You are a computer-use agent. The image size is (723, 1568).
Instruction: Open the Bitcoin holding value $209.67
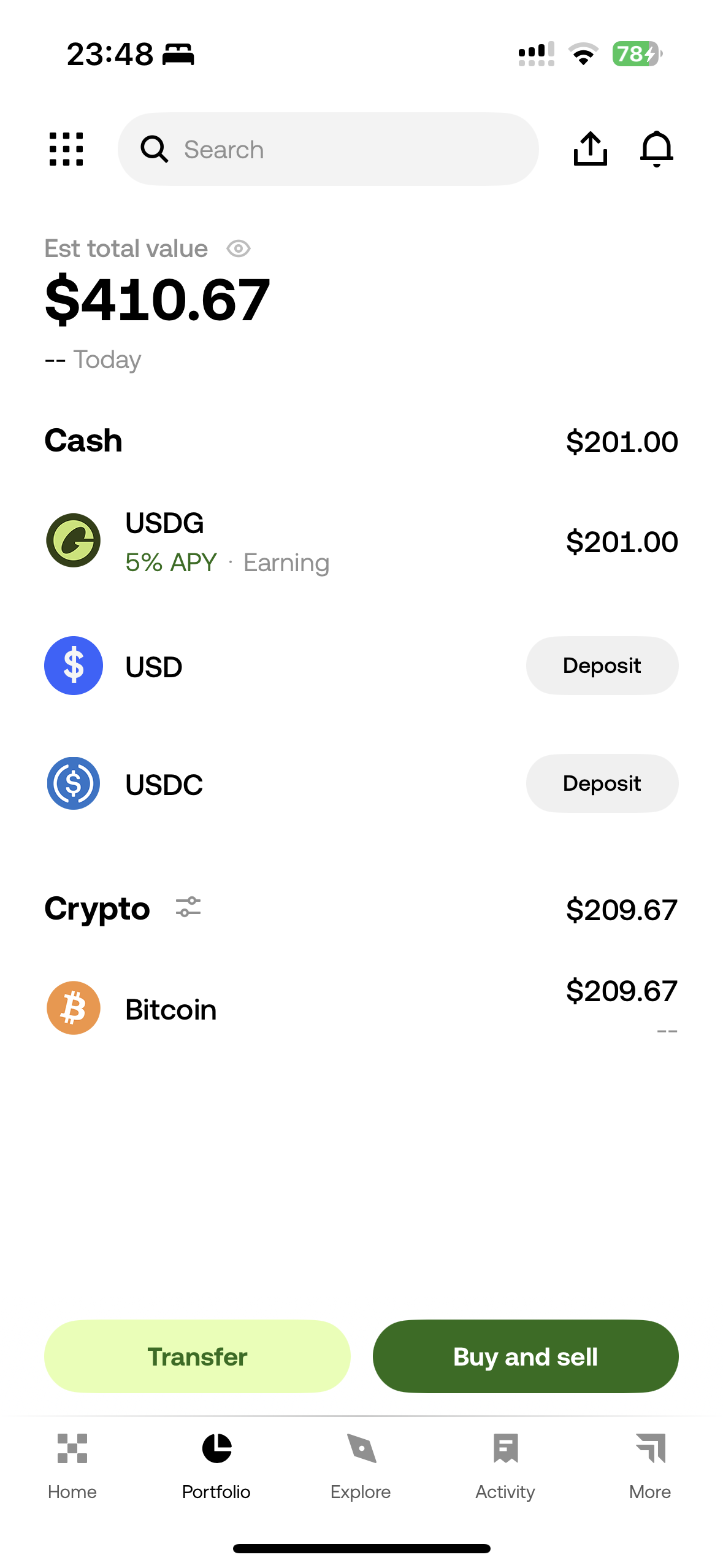[621, 991]
